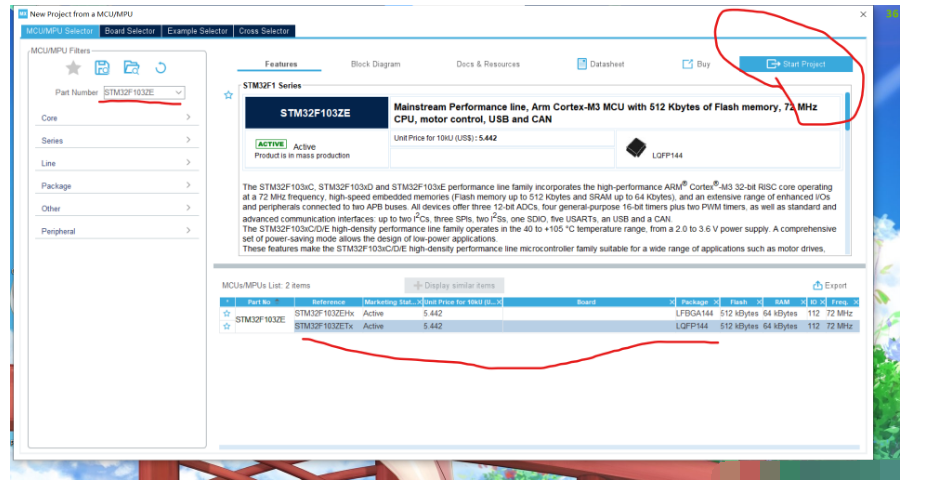The width and height of the screenshot is (930, 496).
Task: Switch to Board Selector tab
Action: (130, 31)
